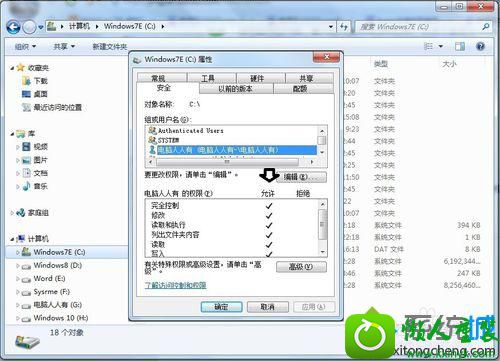Switch to the 常规 tab in Properties

point(162,78)
